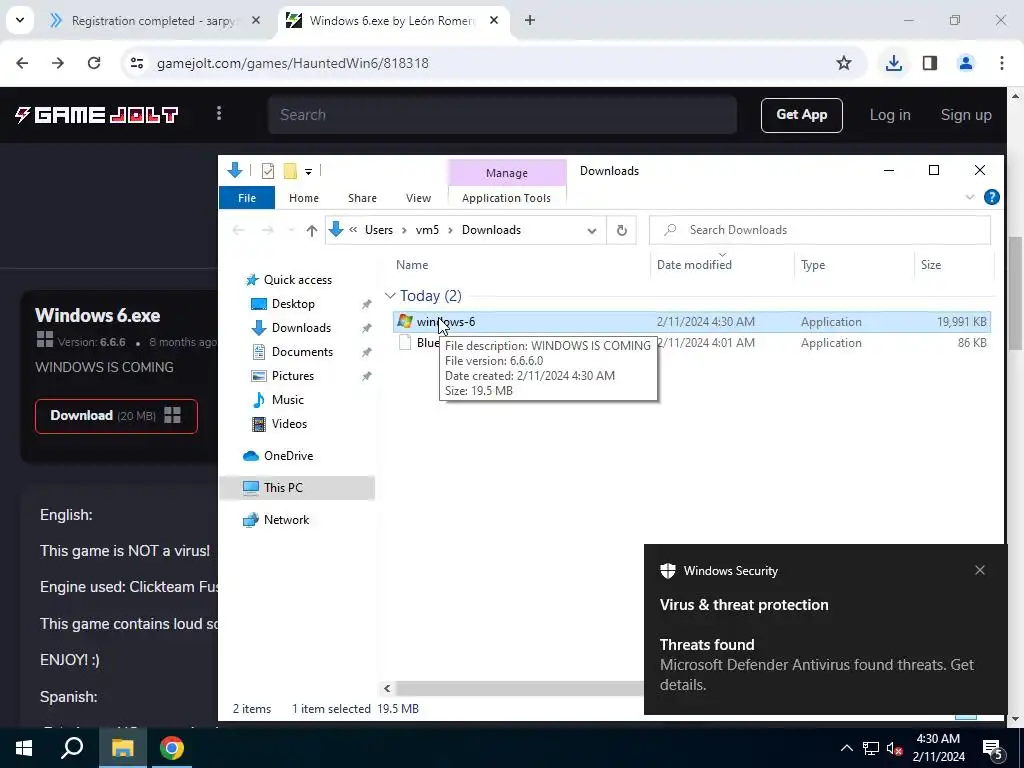Go forward in Chrome history
The height and width of the screenshot is (768, 1024).
58,63
